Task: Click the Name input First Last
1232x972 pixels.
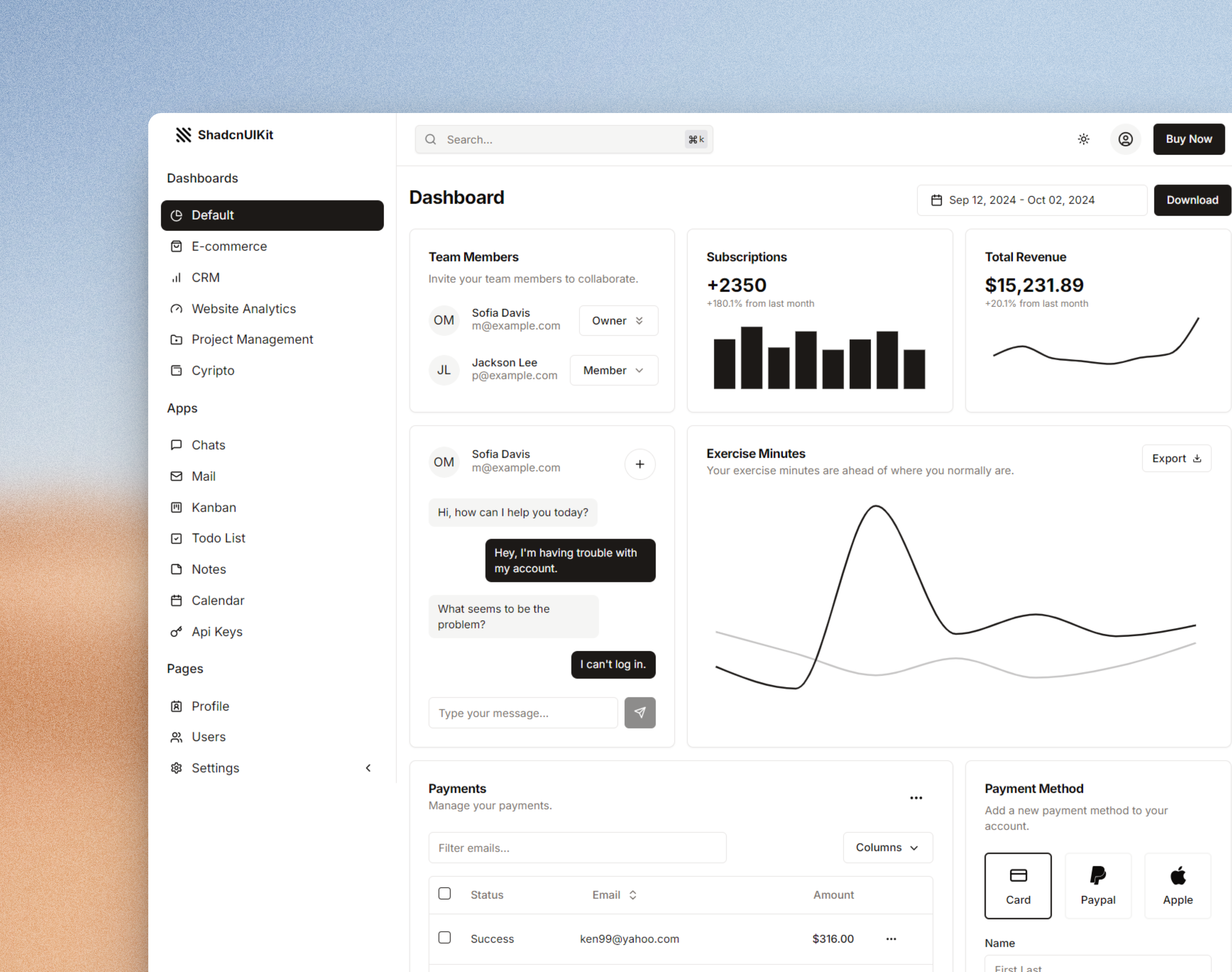Action: (1098, 965)
